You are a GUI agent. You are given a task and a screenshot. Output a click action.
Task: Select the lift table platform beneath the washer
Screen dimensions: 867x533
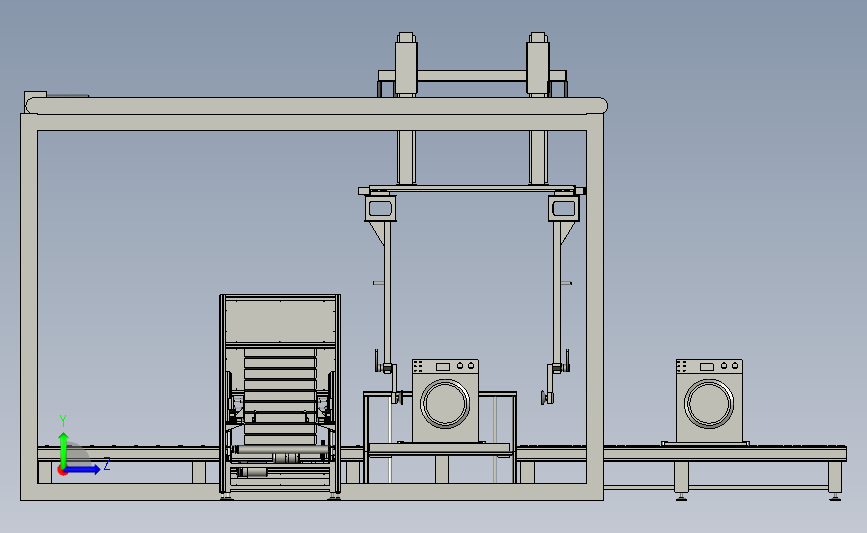pyautogui.click(x=440, y=447)
